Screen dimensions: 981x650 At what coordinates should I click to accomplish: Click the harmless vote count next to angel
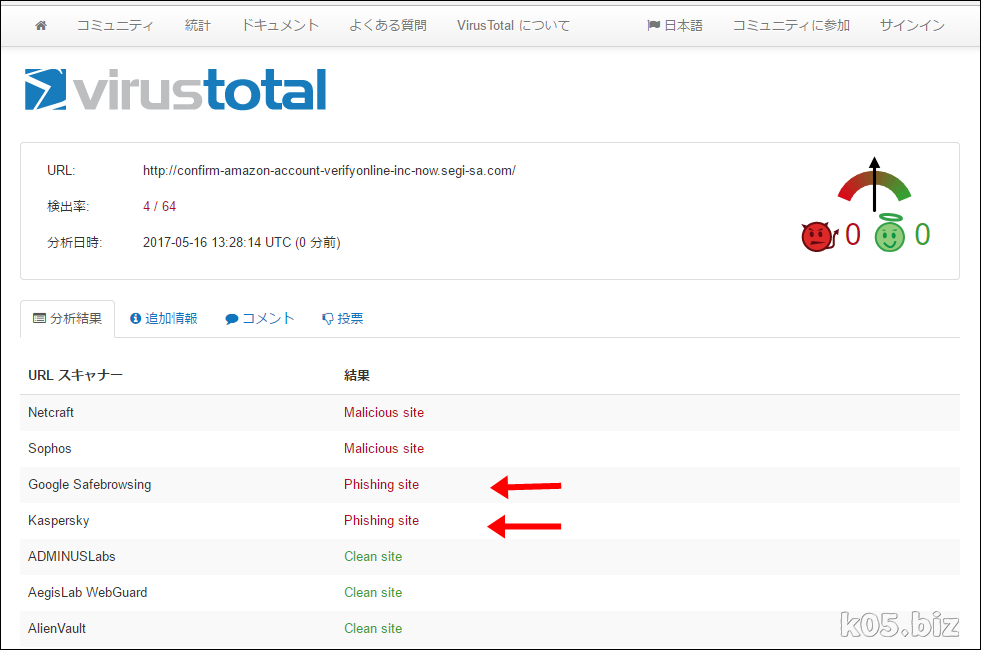(922, 235)
